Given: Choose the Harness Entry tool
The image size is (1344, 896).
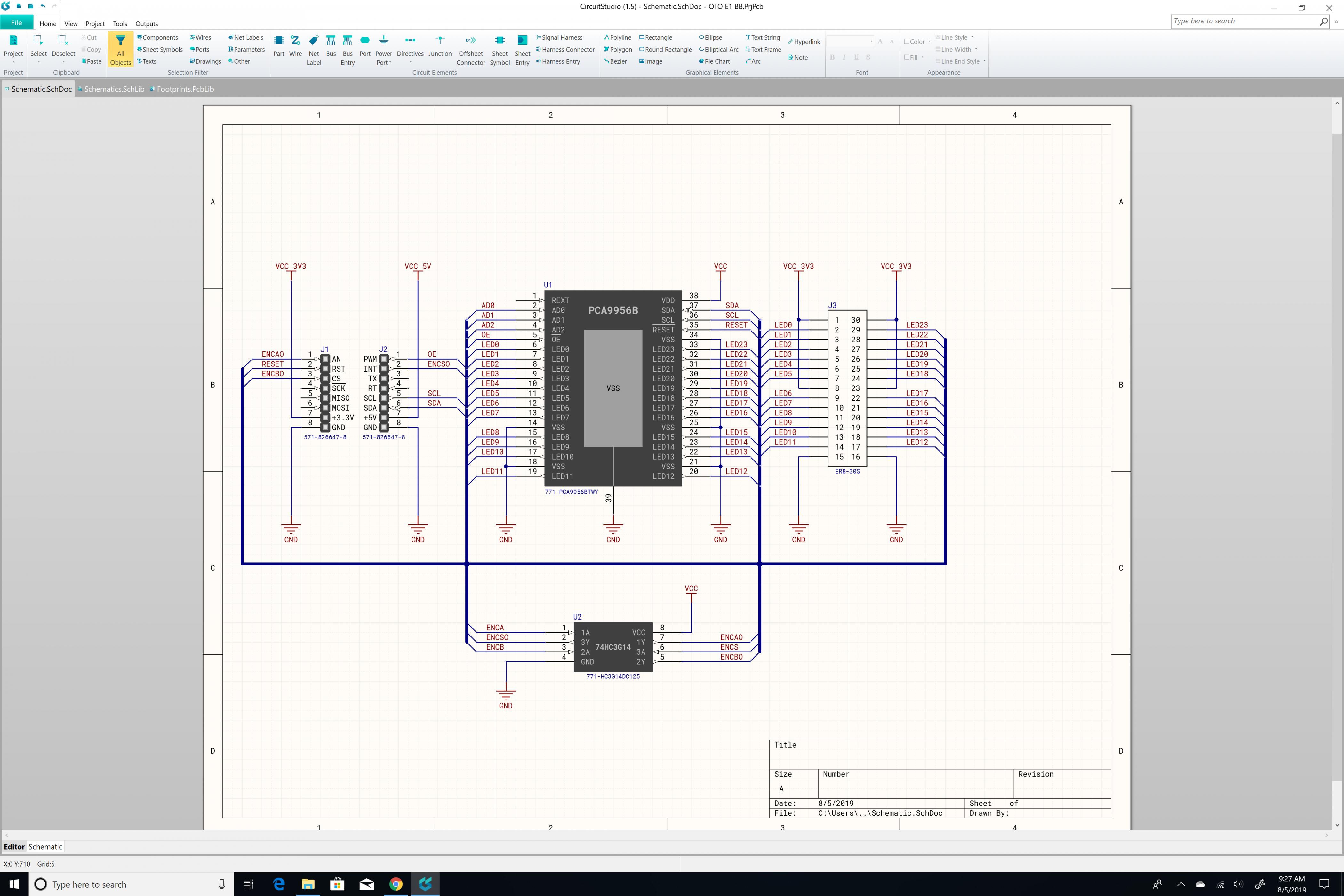Looking at the screenshot, I should pyautogui.click(x=558, y=62).
